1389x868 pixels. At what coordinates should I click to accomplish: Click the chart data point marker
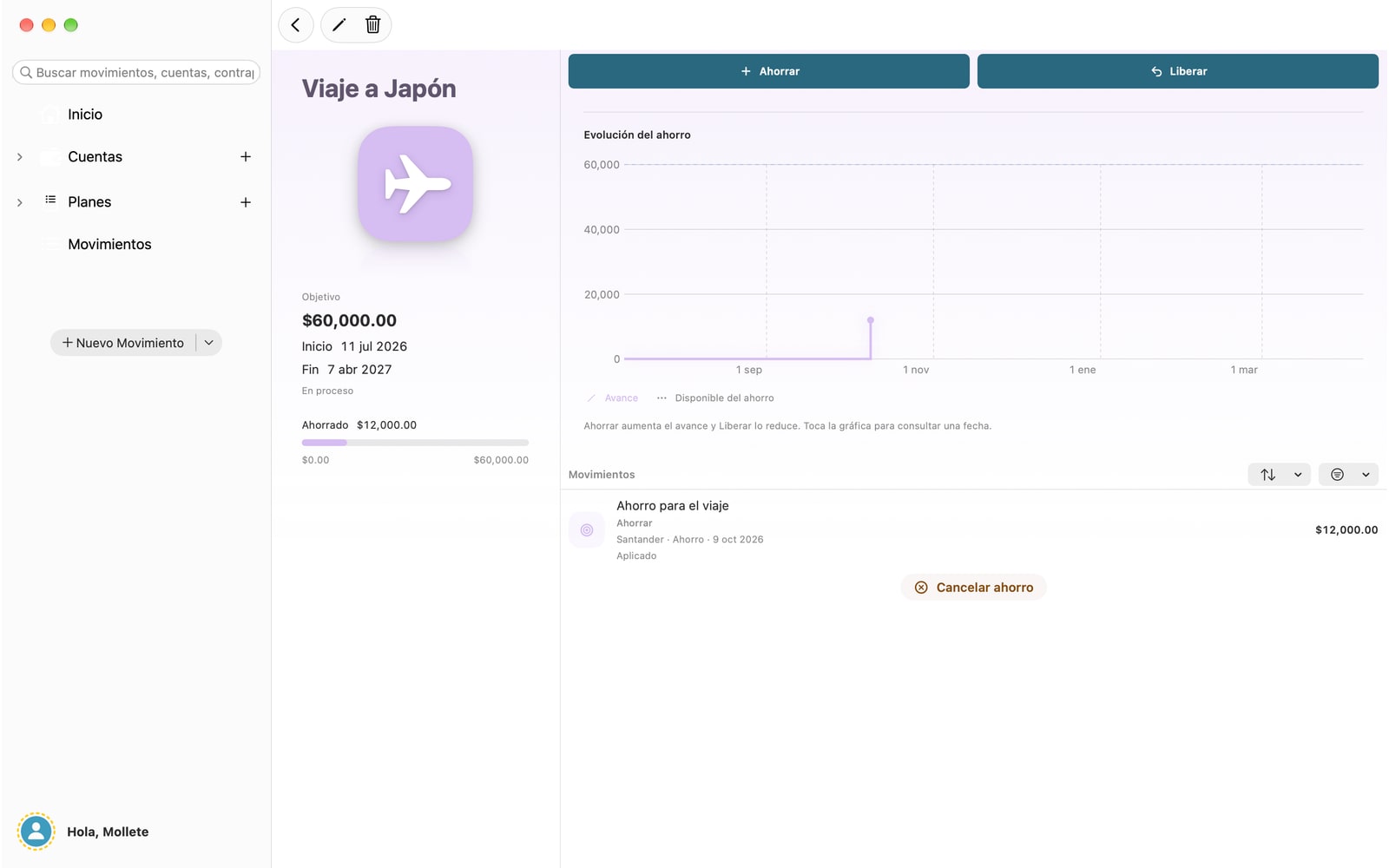point(871,320)
